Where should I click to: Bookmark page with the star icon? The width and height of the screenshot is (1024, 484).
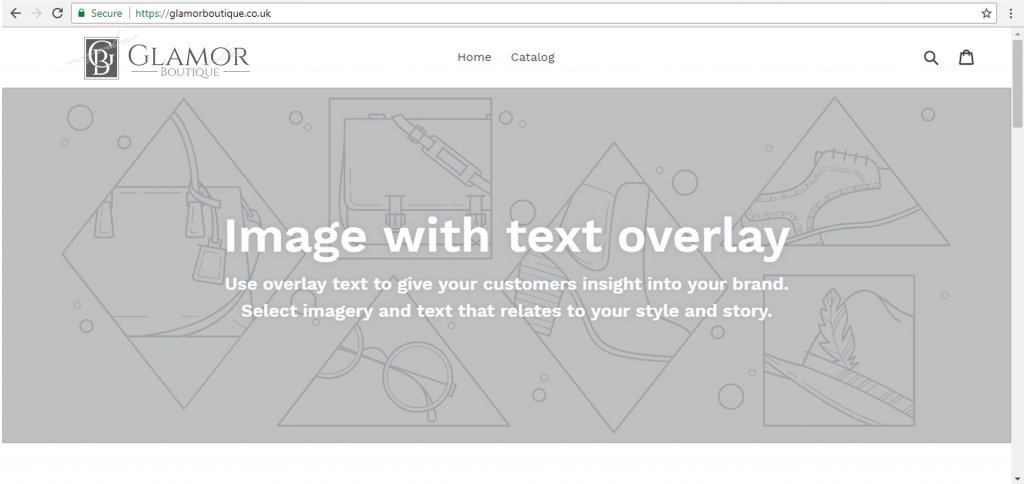click(986, 13)
